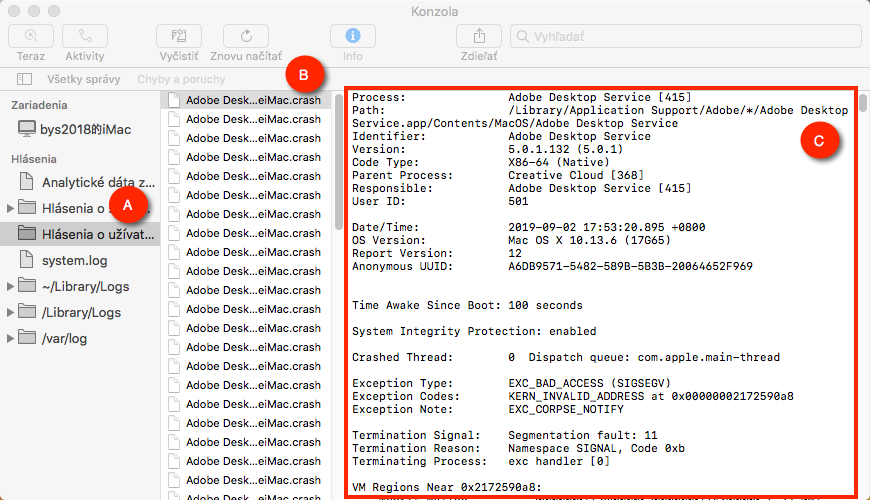The width and height of the screenshot is (870, 500).
Task: Click the Date/Time value 2019-09-02
Action: click(606, 228)
